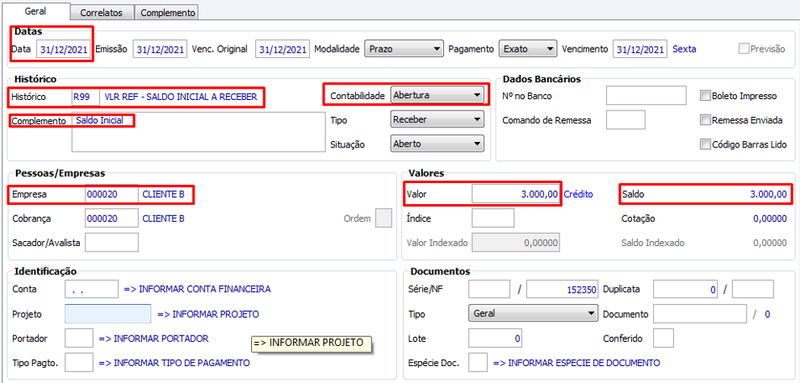Click the Cobrança code field
The height and width of the screenshot is (383, 800).
click(112, 218)
